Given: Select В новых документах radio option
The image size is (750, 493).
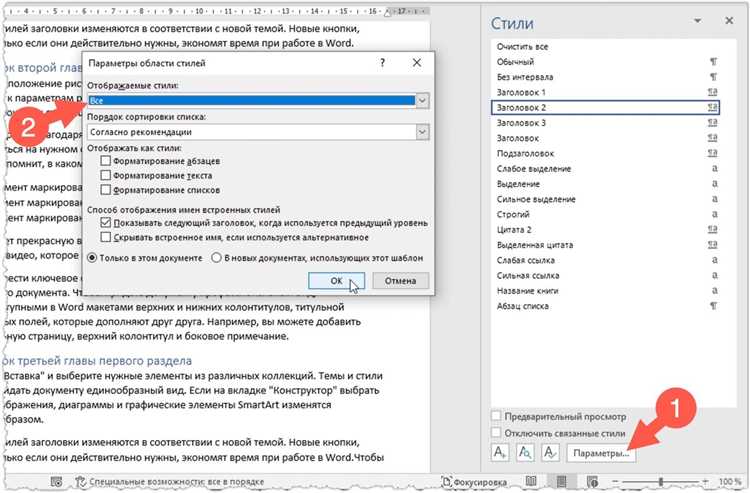Looking at the screenshot, I should click(216, 258).
